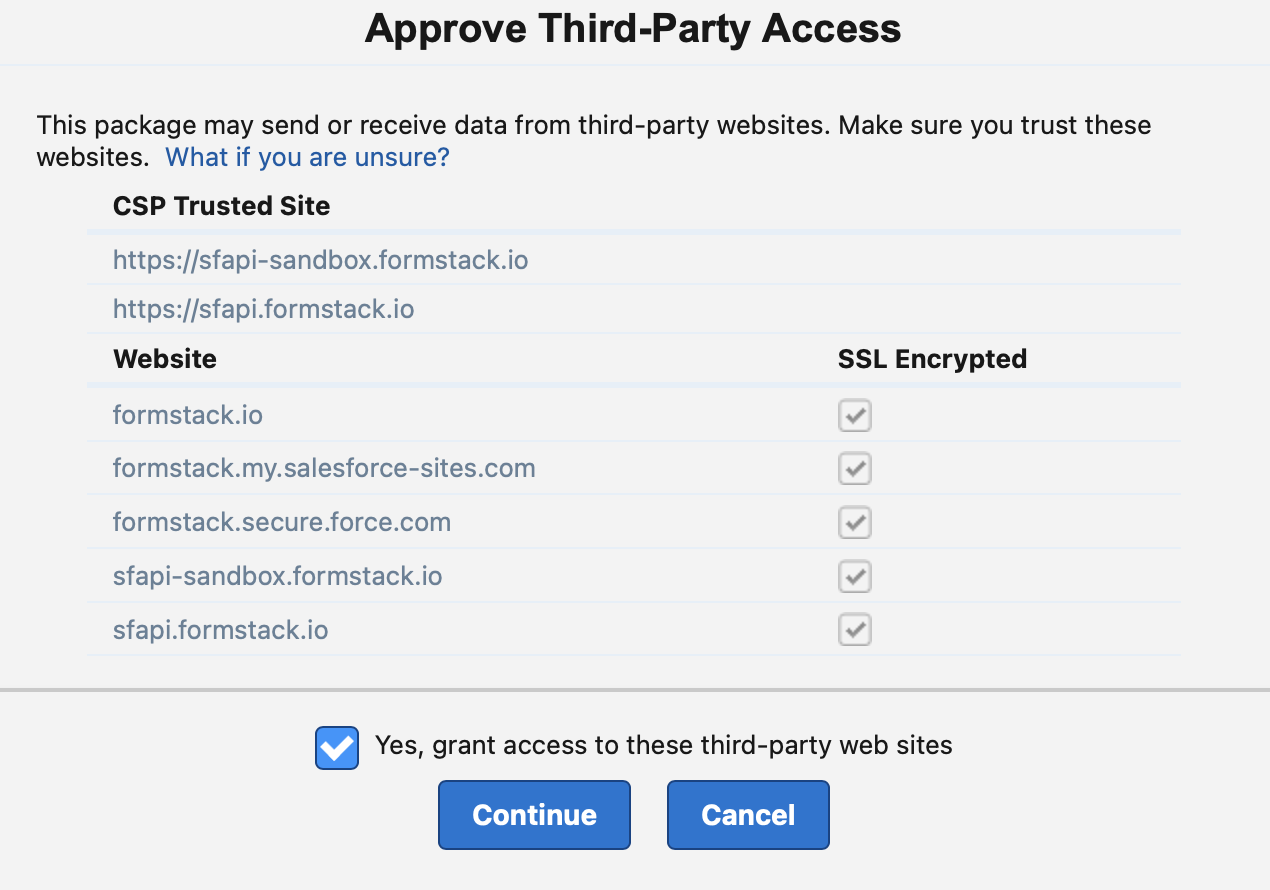
Task: Open the formstack.my.salesforce-sites.com website link
Action: tap(324, 468)
